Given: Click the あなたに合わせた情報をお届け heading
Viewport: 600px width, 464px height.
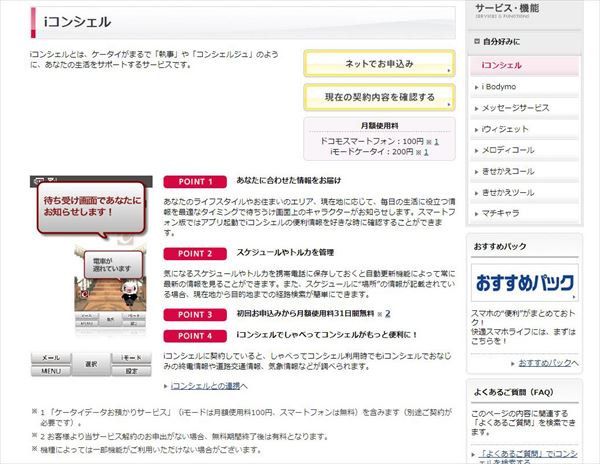Looking at the screenshot, I should [289, 180].
